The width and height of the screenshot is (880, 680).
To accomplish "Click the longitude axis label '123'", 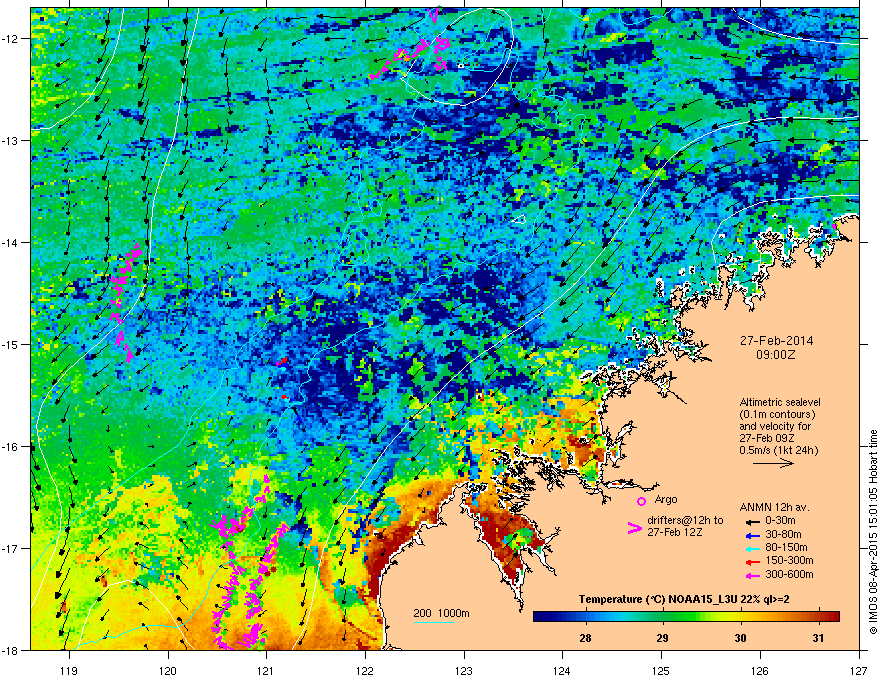I will click(x=464, y=670).
